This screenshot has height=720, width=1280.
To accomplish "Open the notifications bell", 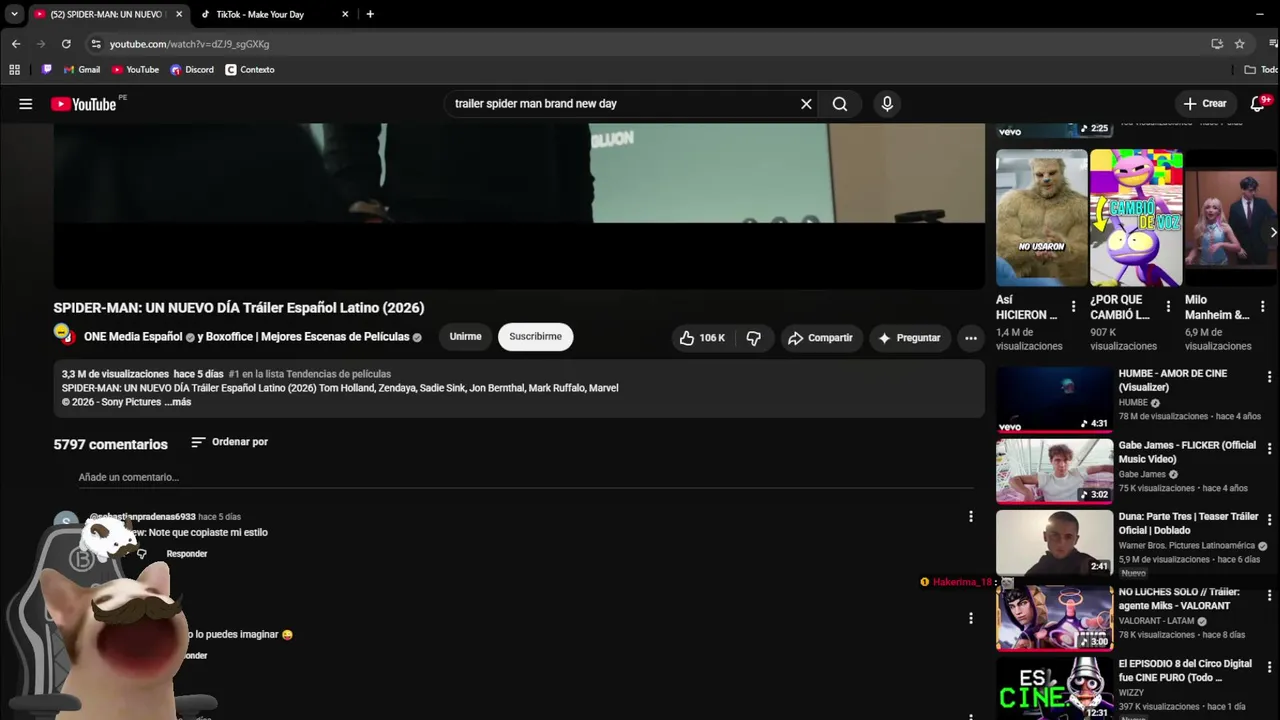I will pyautogui.click(x=1259, y=104).
